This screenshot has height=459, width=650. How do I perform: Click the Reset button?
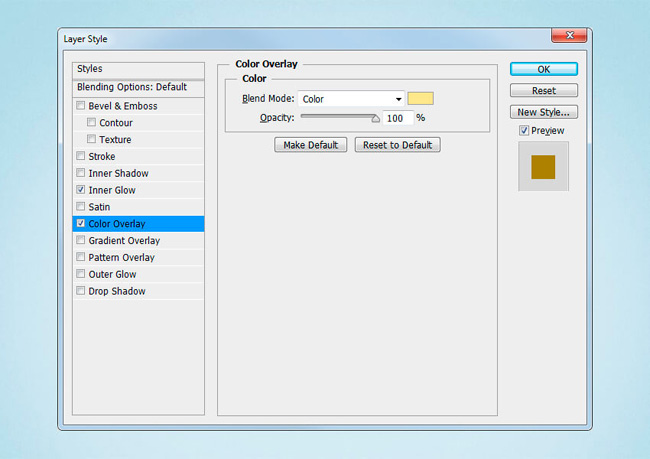tap(544, 90)
